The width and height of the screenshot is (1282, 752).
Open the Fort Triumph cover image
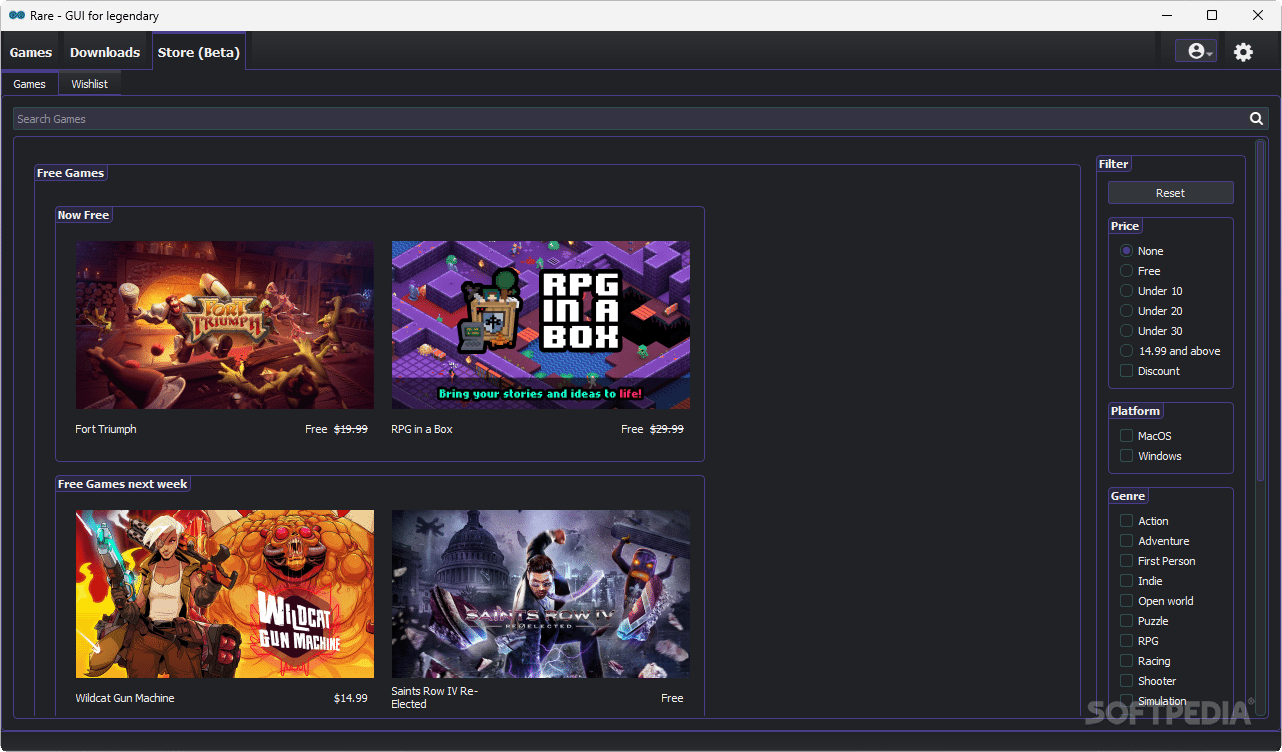[x=225, y=325]
